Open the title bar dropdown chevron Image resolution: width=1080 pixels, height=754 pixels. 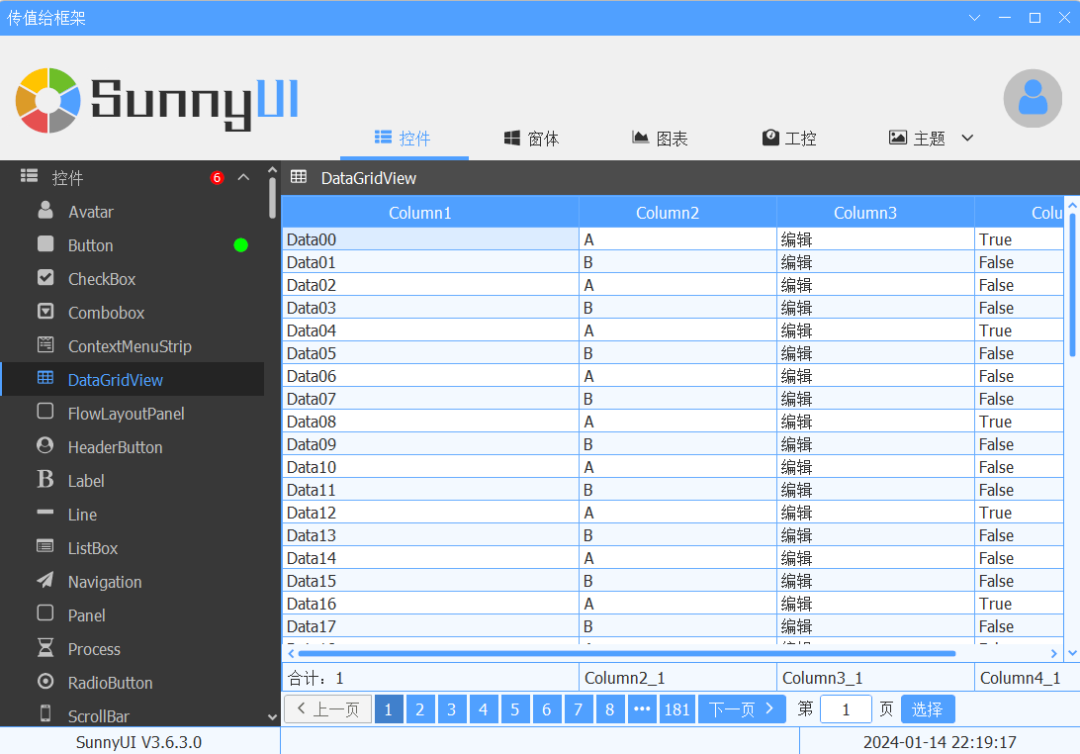point(974,18)
